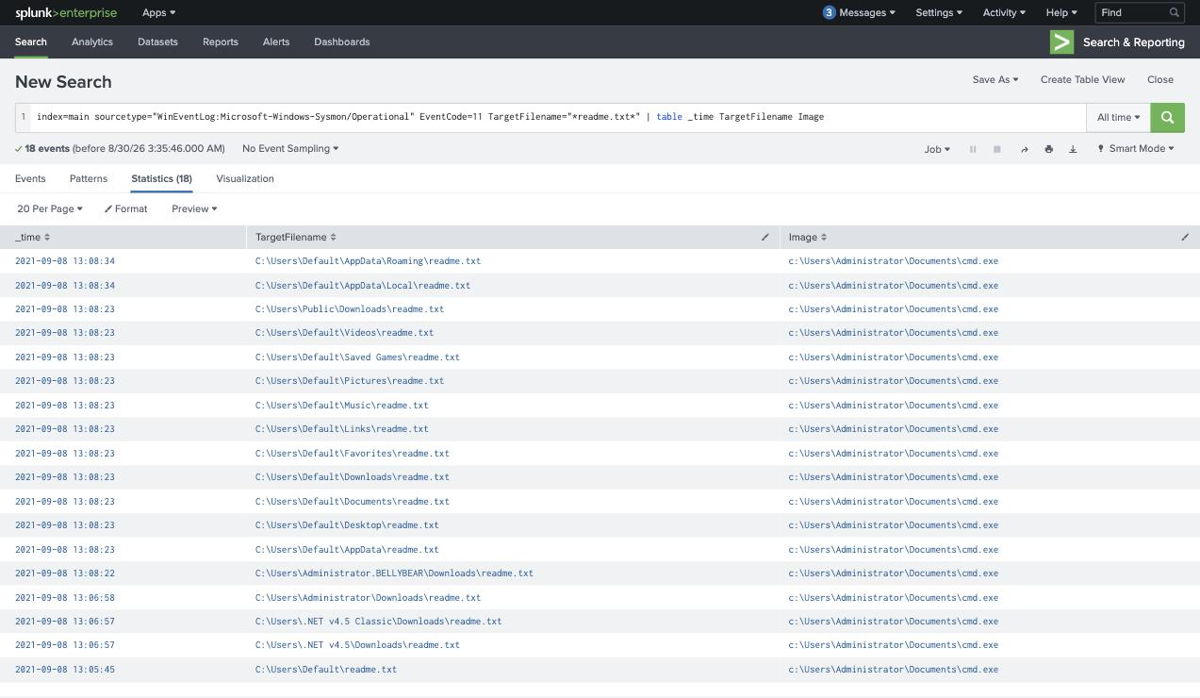Expand No Event Sampling dropdown
Image resolution: width=1200 pixels, height=698 pixels.
(x=290, y=149)
